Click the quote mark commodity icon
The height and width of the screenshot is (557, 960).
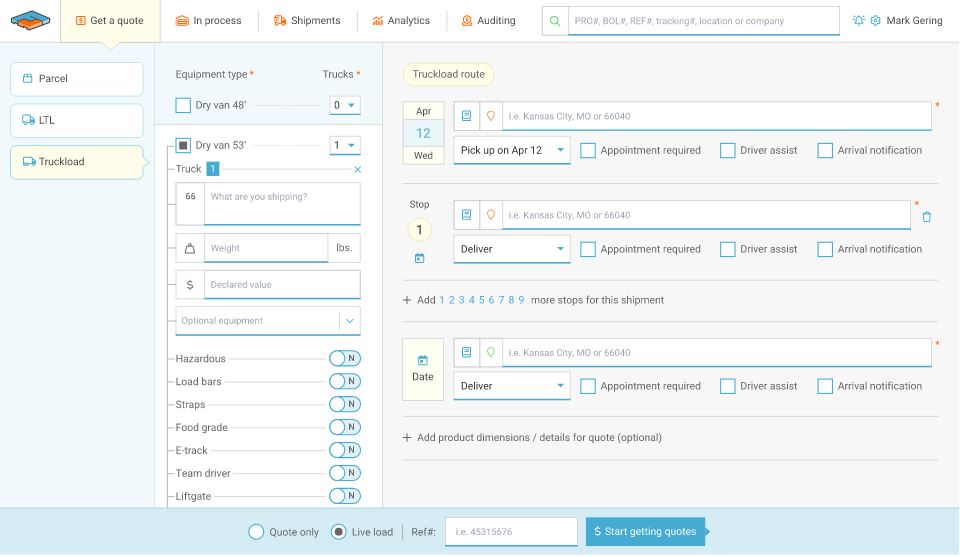(x=190, y=196)
